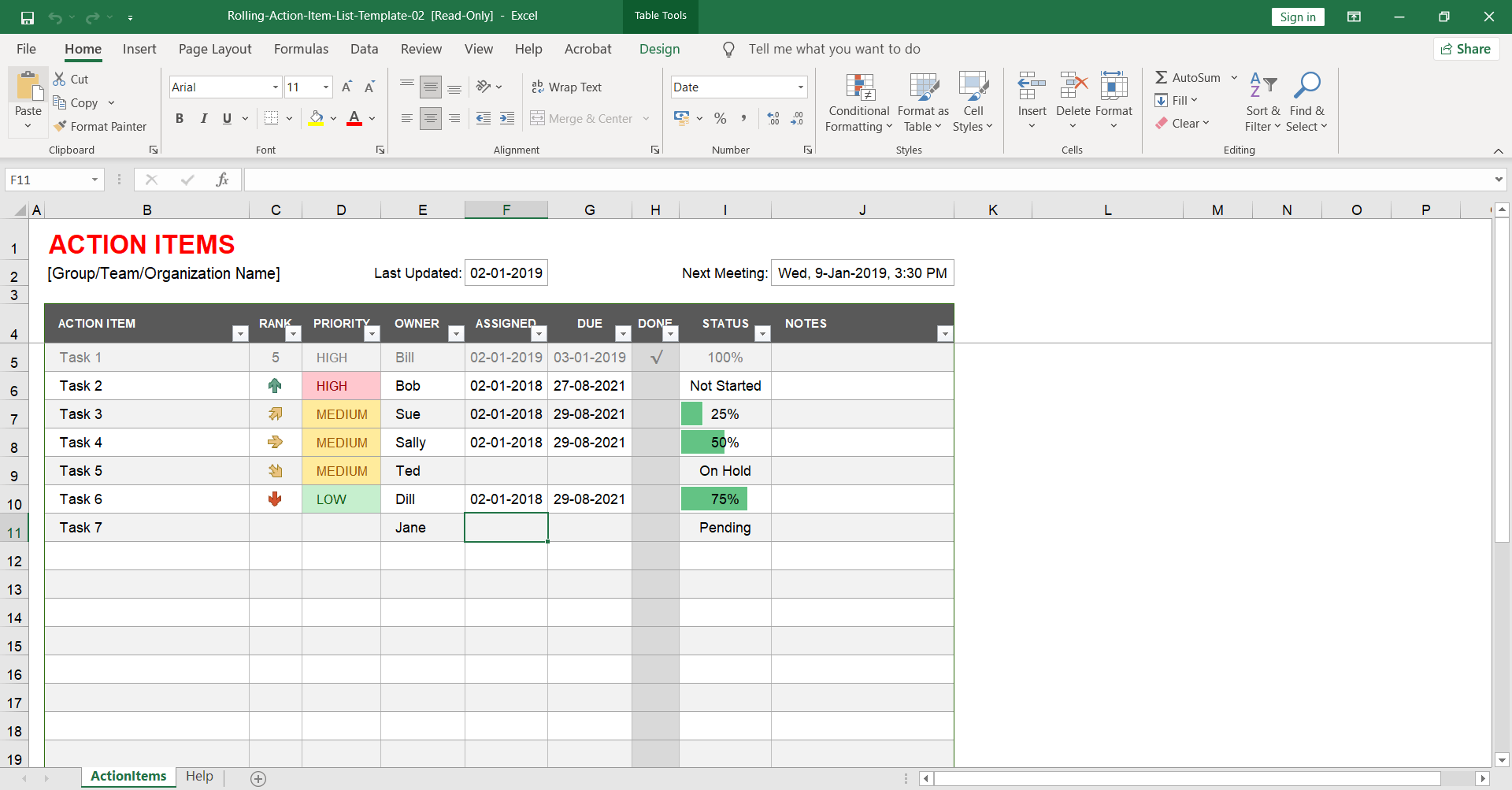Click the Increase Font Size icon
Screen dimensions: 1512x790
tap(346, 87)
